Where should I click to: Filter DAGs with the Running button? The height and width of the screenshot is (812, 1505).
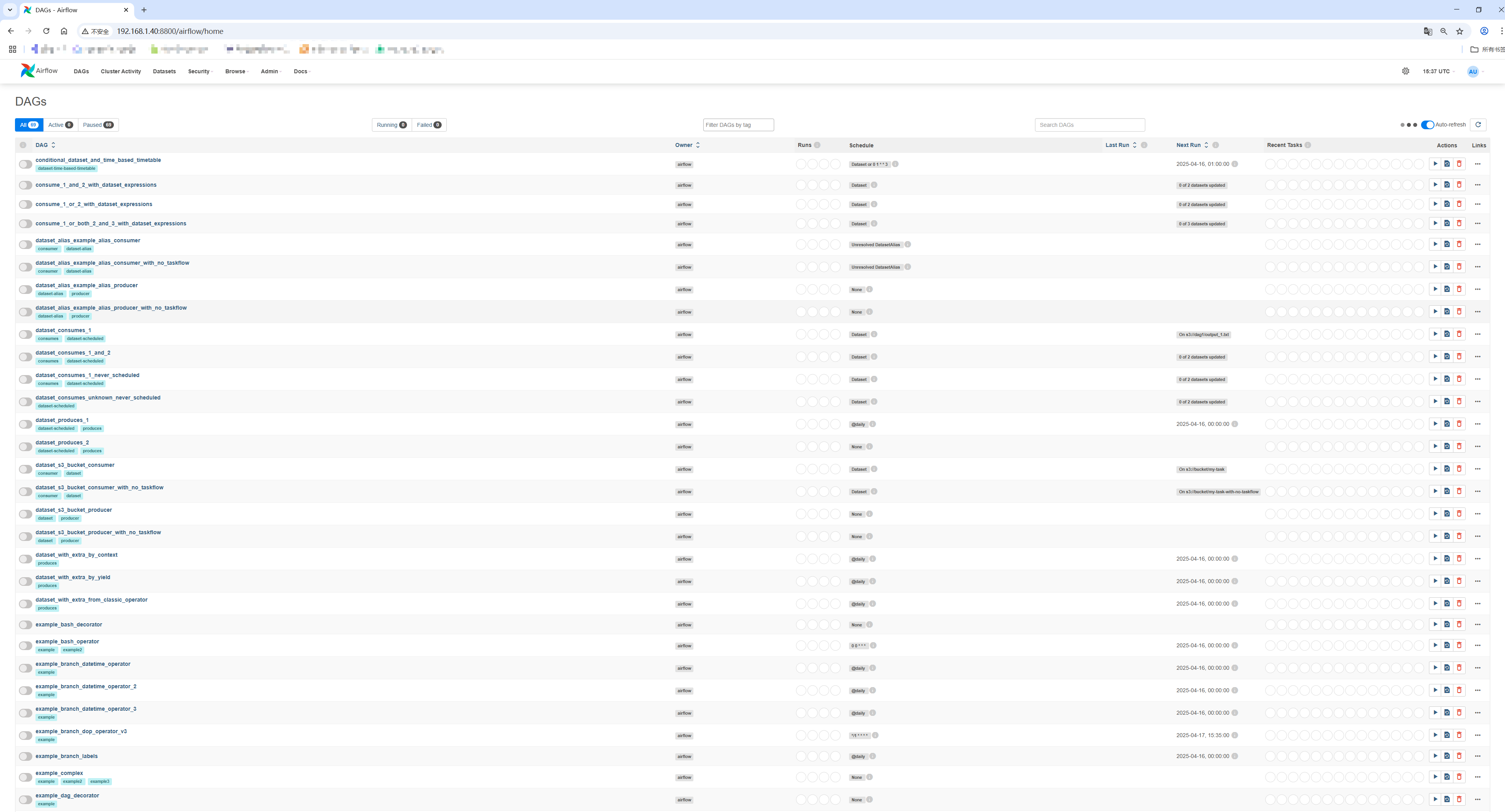(391, 125)
